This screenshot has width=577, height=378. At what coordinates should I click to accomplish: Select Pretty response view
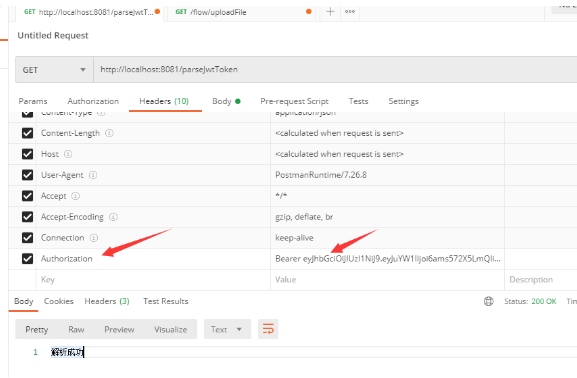(x=36, y=329)
